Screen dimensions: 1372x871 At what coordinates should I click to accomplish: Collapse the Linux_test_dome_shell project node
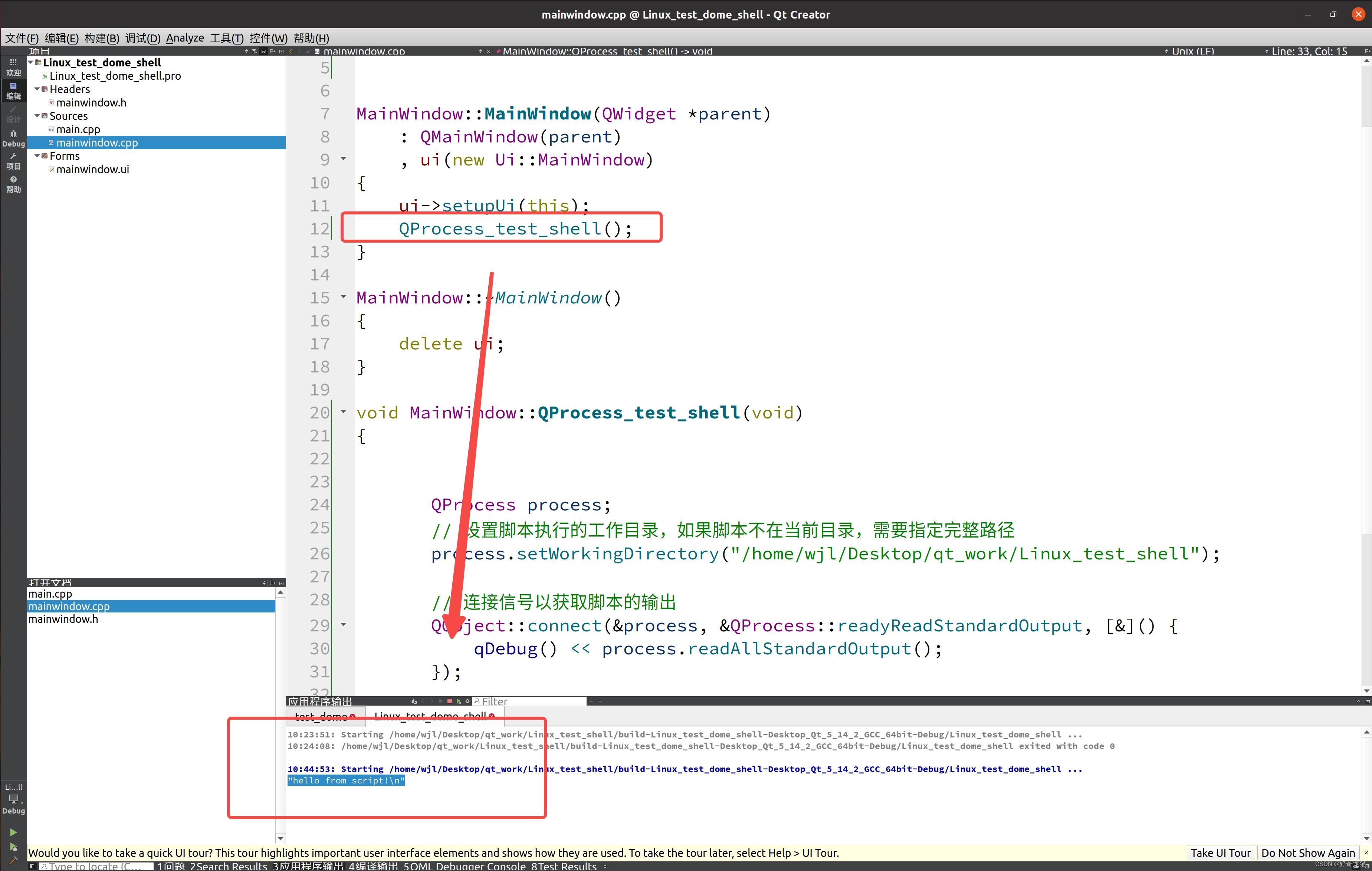31,62
